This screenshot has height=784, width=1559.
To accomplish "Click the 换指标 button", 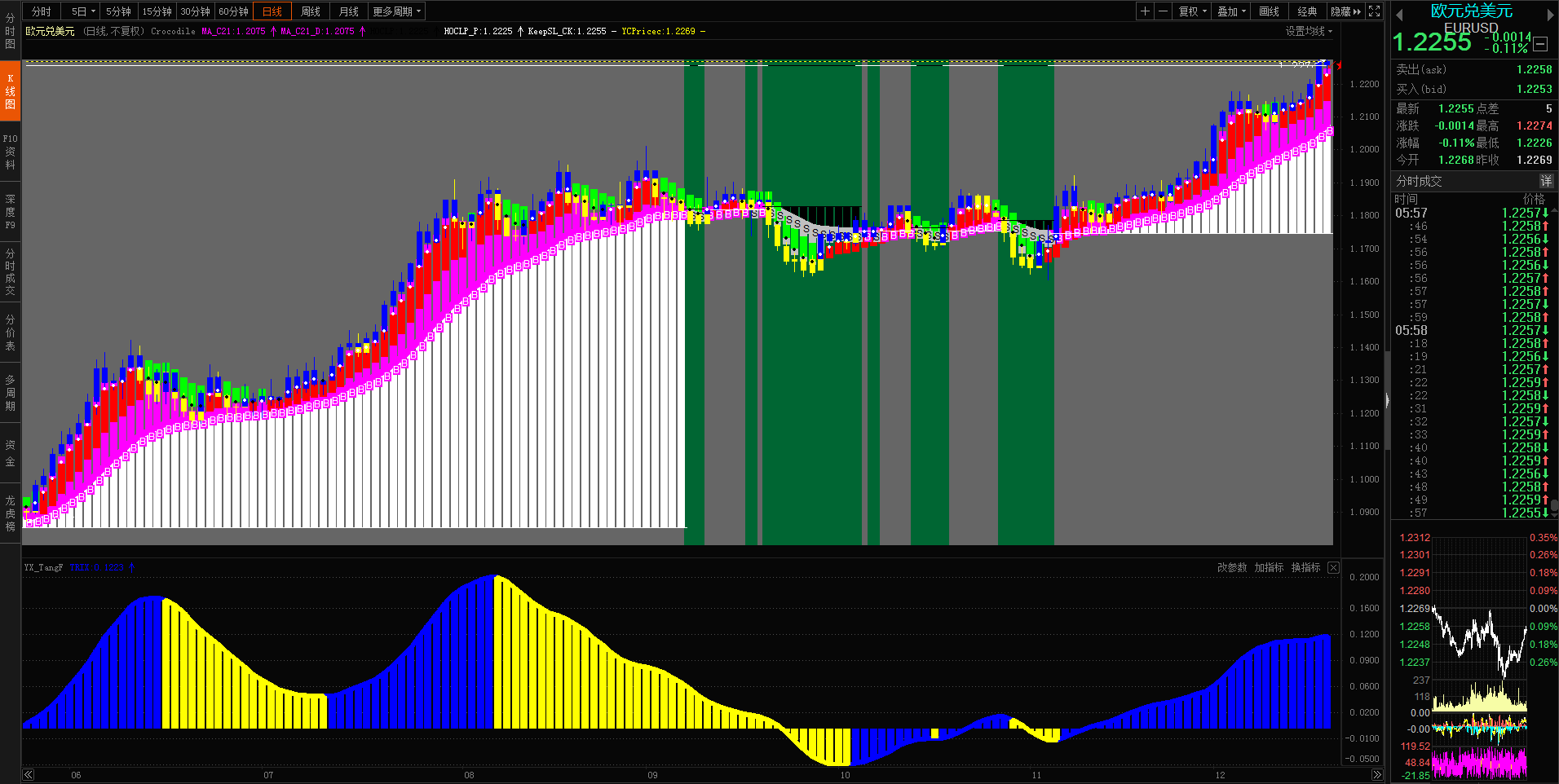I will (x=1305, y=567).
